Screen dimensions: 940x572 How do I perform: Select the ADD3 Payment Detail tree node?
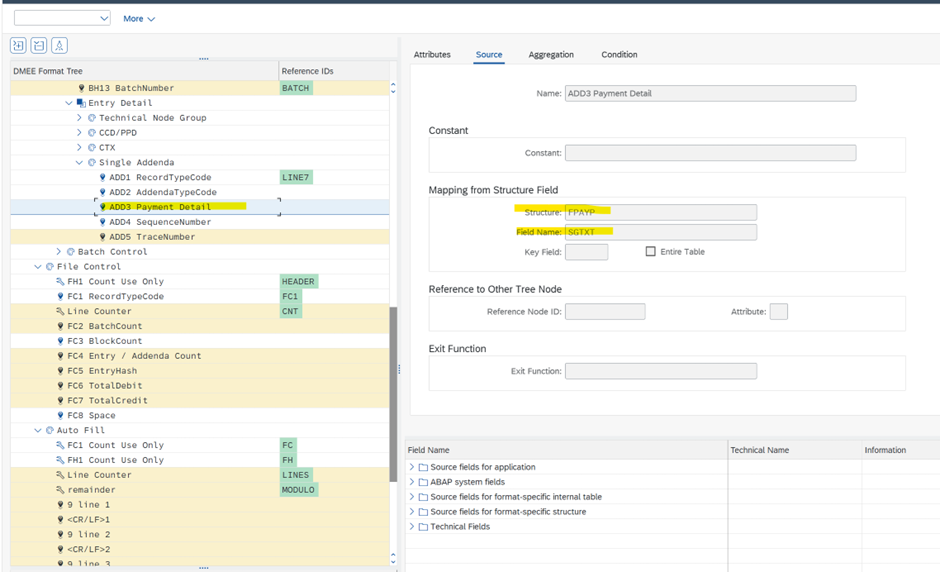[160, 207]
